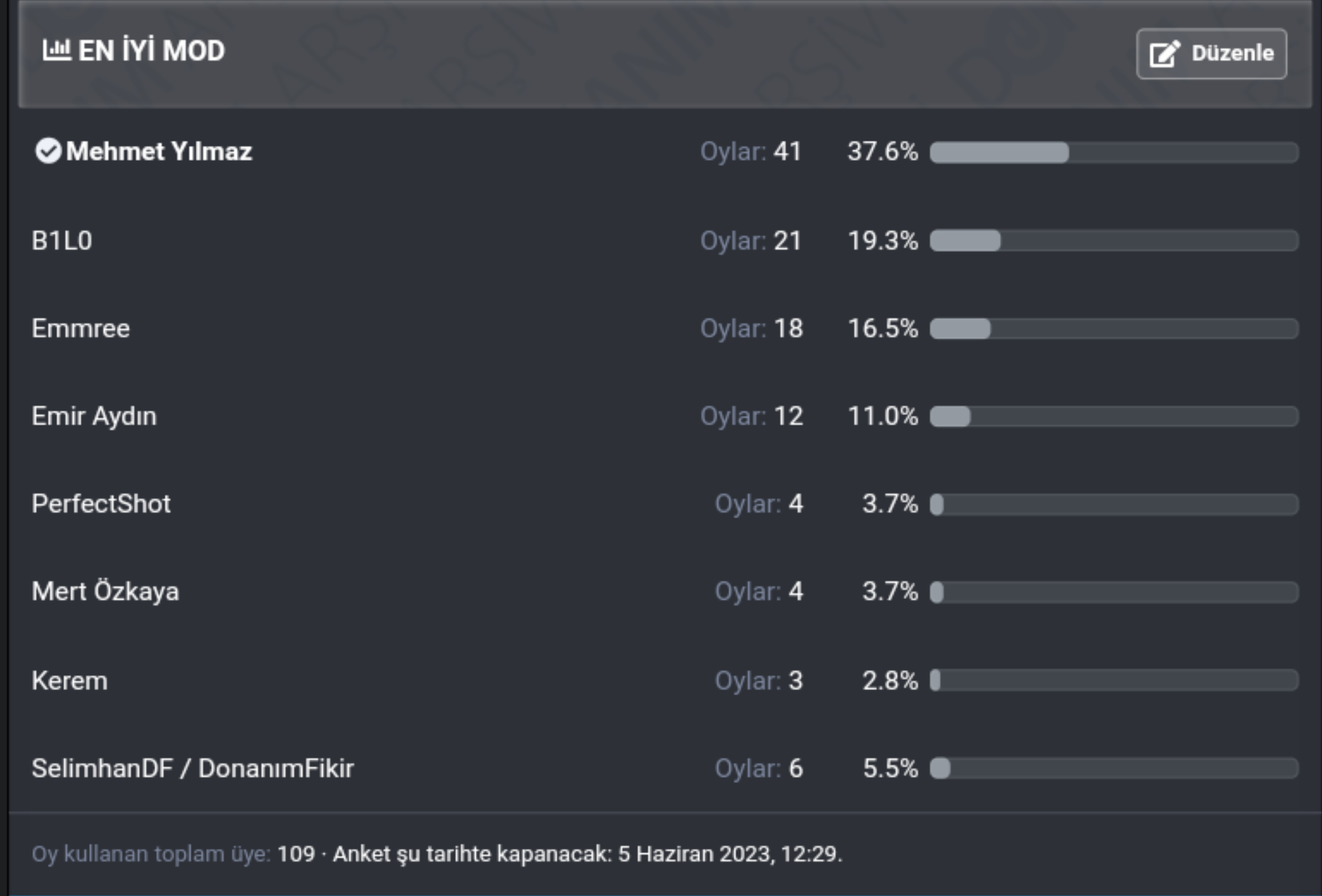
Task: Open the Oylar: 41 voter list
Action: tap(751, 152)
